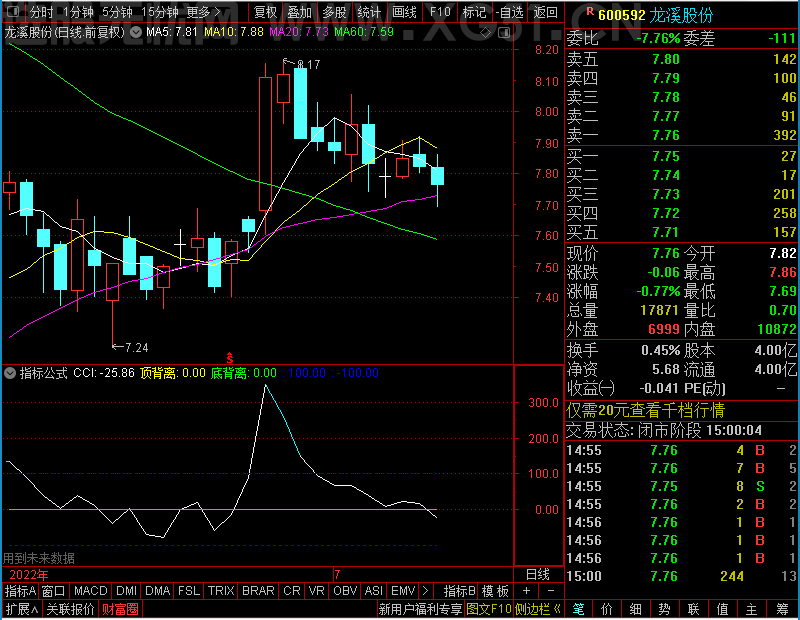This screenshot has height=620, width=800.
Task: Click the 日线 period label
Action: pyautogui.click(x=538, y=575)
